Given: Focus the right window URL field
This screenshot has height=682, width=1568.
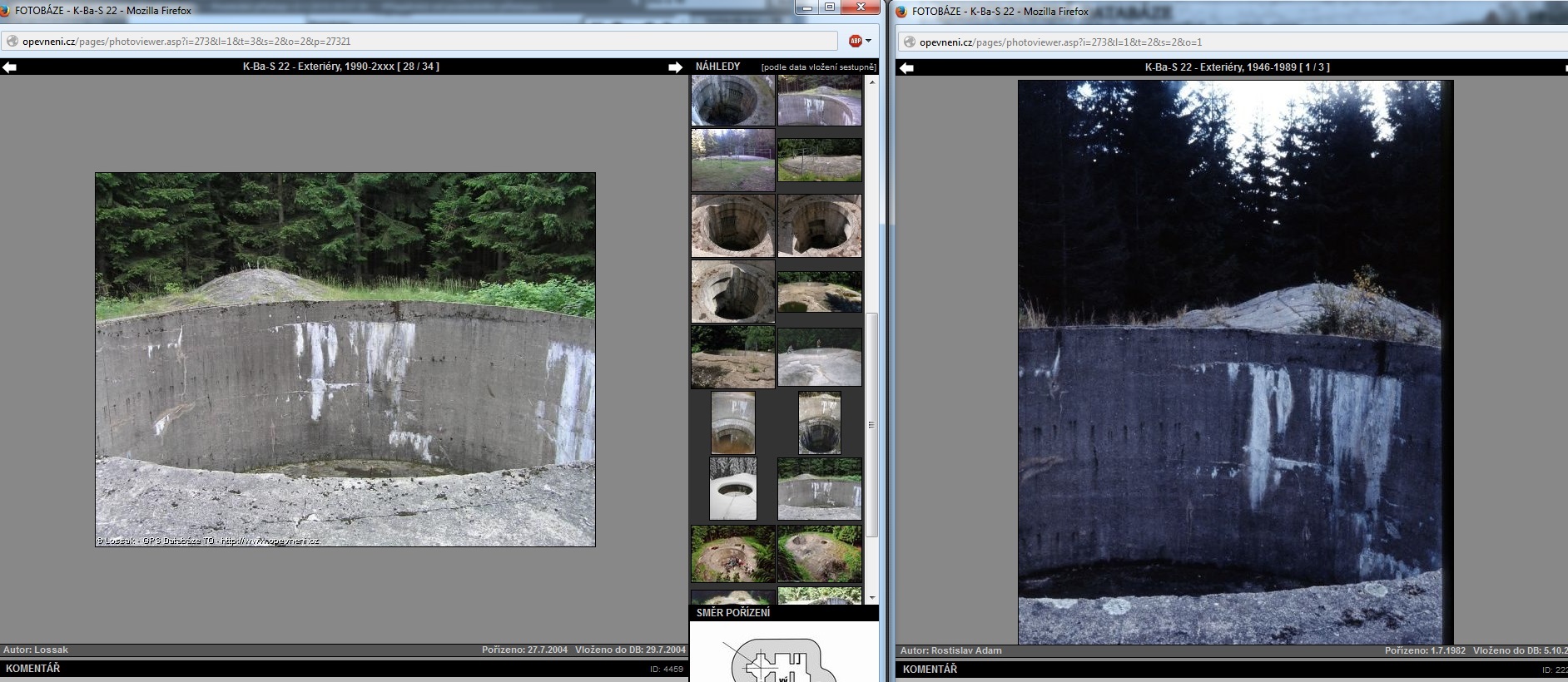Looking at the screenshot, I should (x=1060, y=42).
